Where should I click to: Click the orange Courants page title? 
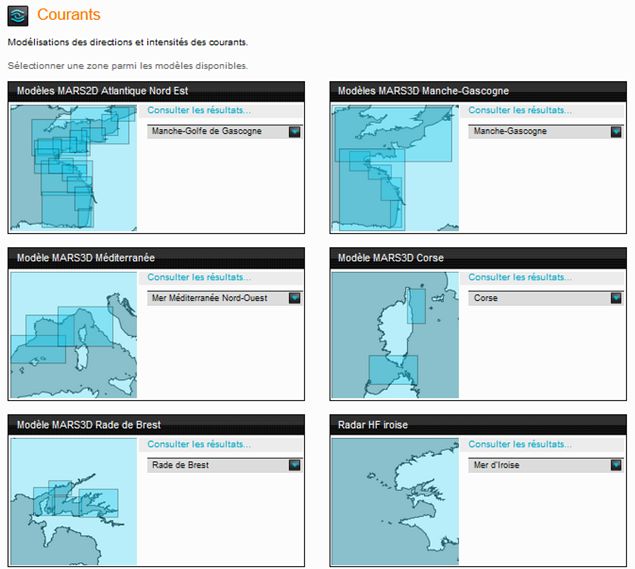[68, 15]
